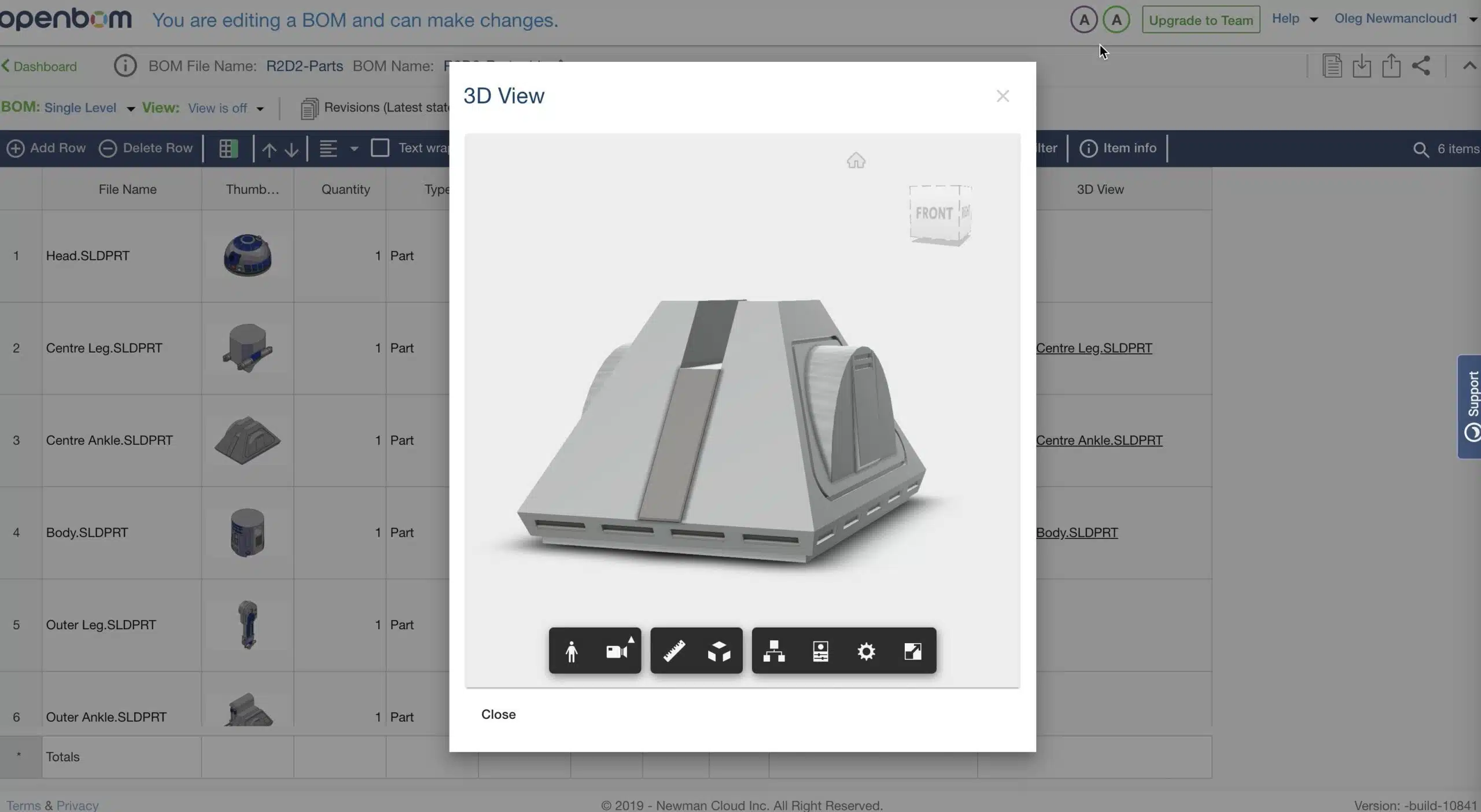This screenshot has height=812, width=1481.
Task: Click the openbom logo
Action: (x=65, y=19)
